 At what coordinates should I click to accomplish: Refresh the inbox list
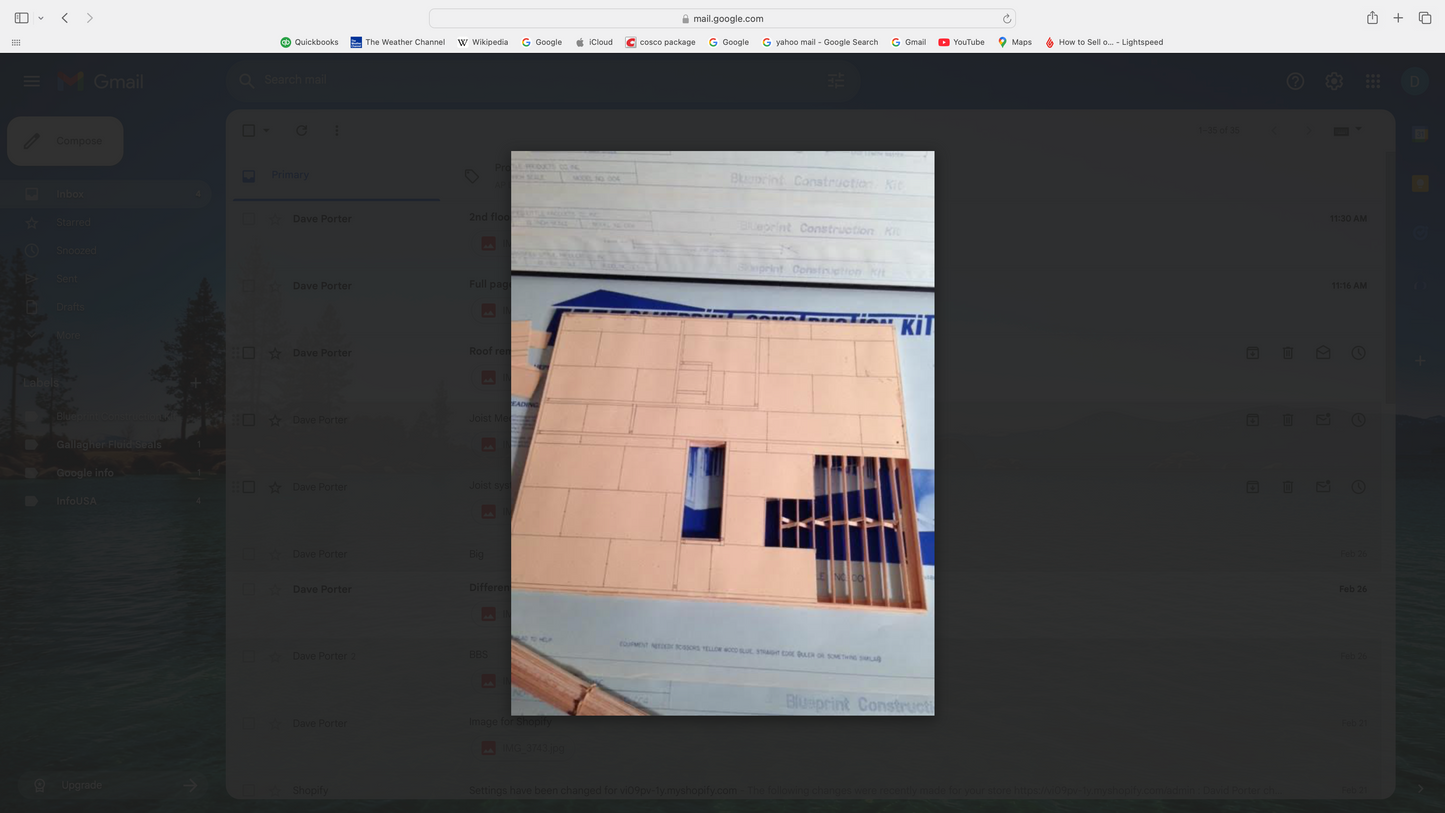(301, 131)
